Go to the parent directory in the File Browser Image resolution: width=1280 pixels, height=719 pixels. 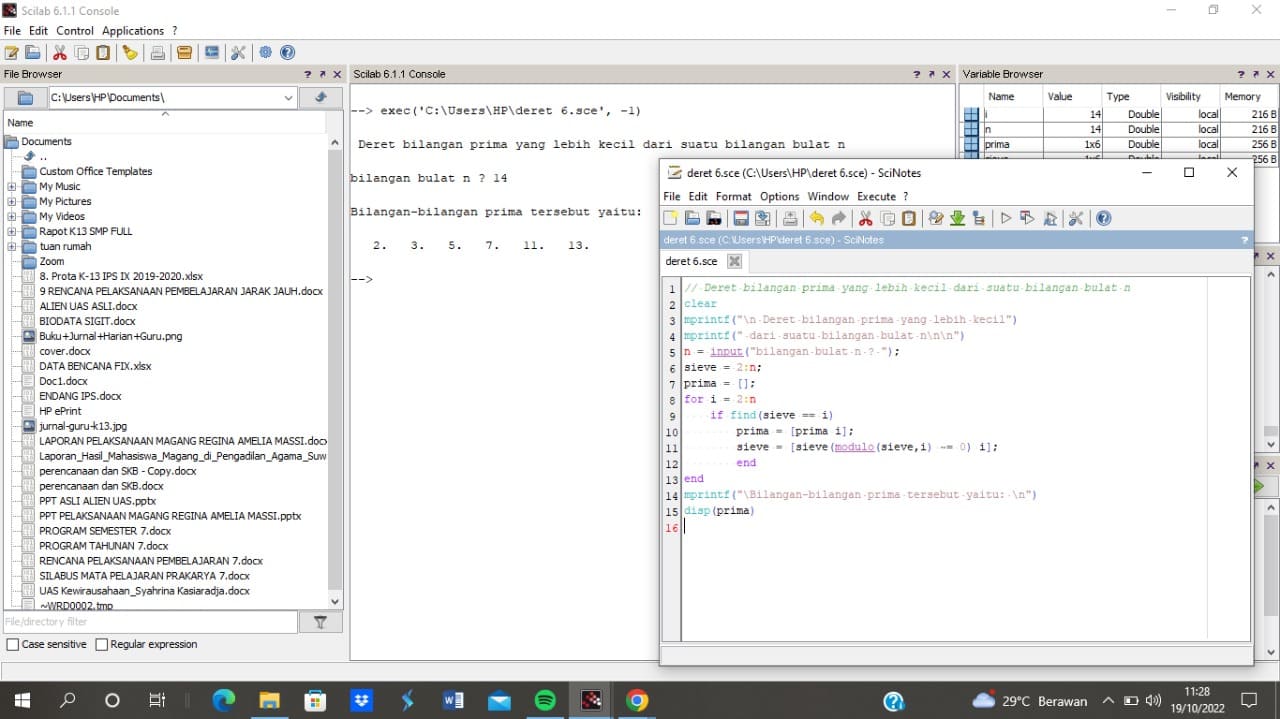click(x=321, y=97)
